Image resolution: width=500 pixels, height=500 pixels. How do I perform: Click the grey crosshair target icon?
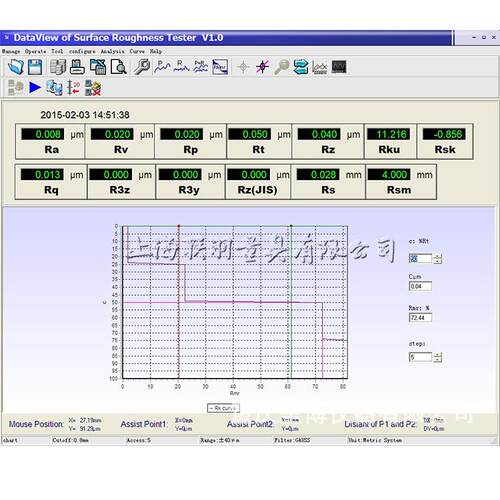coord(243,67)
